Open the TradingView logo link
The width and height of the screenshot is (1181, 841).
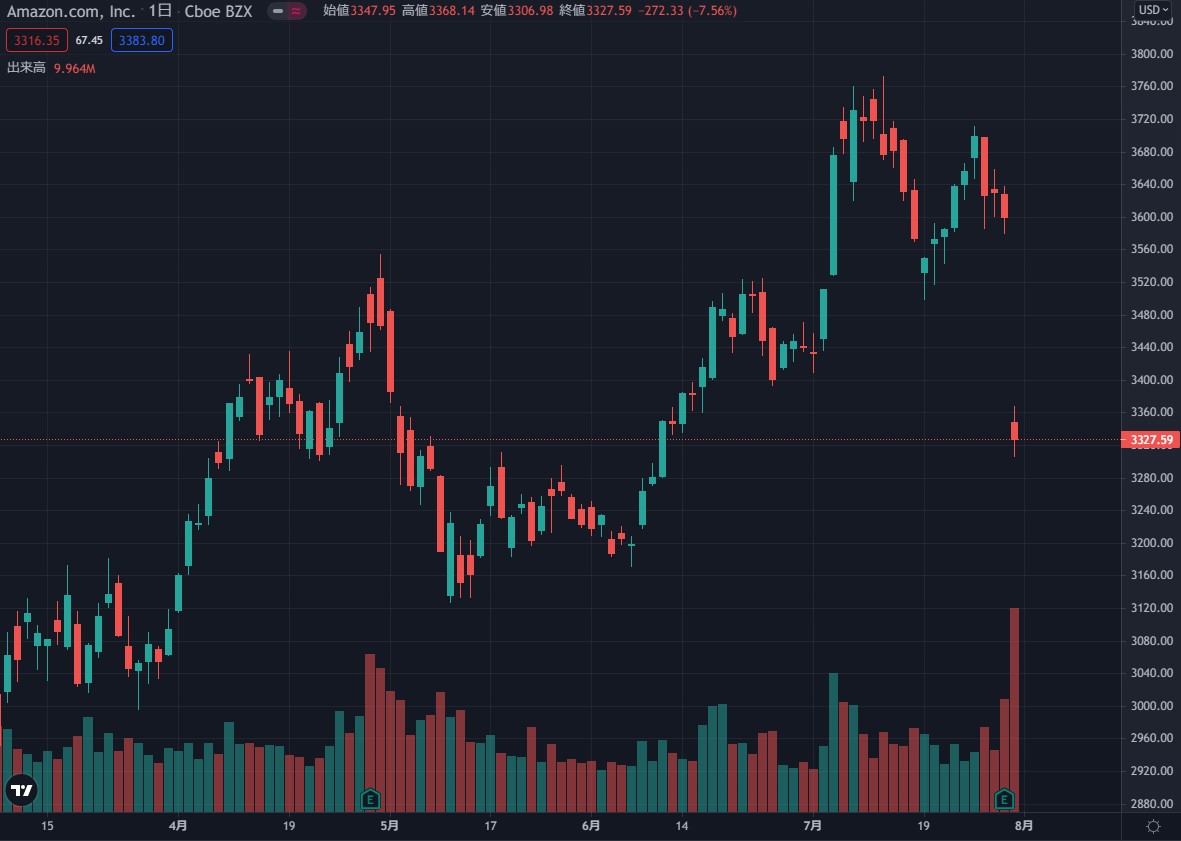coord(21,791)
